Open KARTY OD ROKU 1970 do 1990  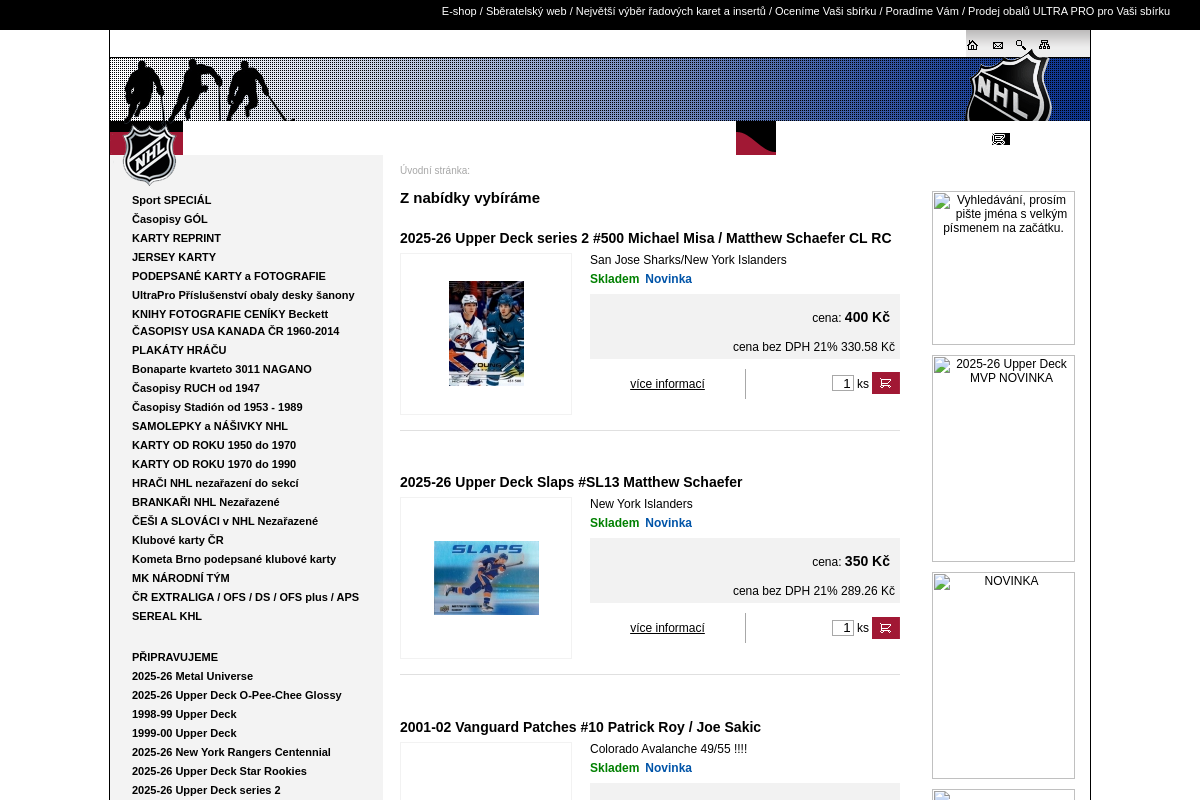click(214, 464)
